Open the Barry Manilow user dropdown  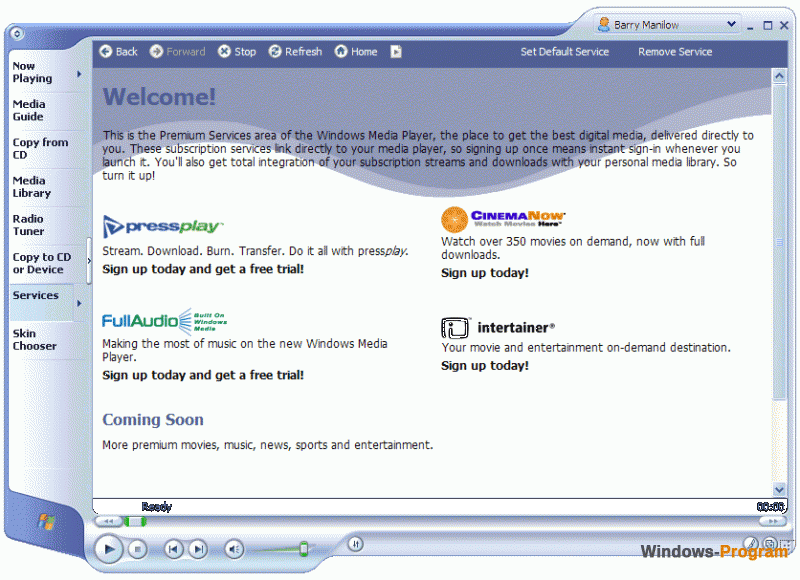[667, 24]
